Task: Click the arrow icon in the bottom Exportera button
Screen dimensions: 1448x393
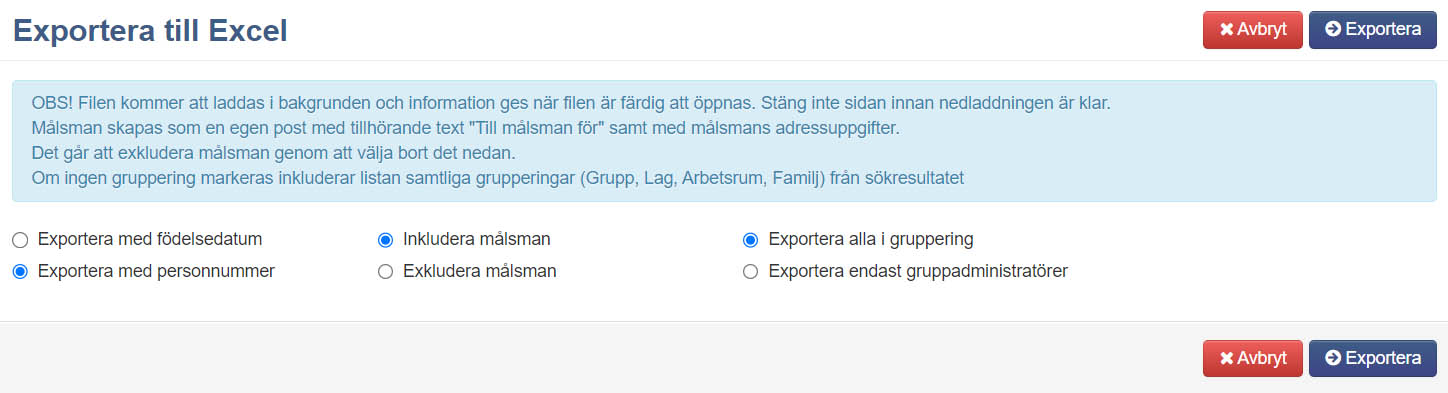Action: click(1332, 358)
